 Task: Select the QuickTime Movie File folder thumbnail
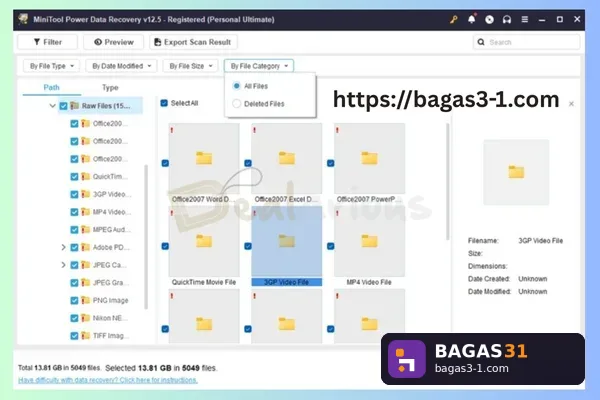(x=204, y=241)
